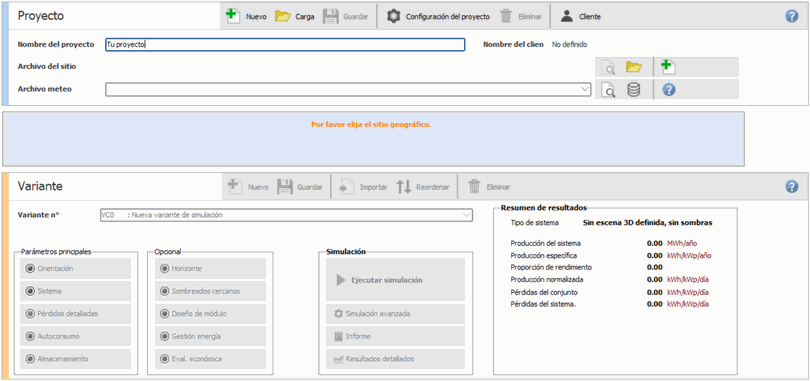The height and width of the screenshot is (381, 810).
Task: Click the 'MWh/año' unit text
Action: point(683,243)
